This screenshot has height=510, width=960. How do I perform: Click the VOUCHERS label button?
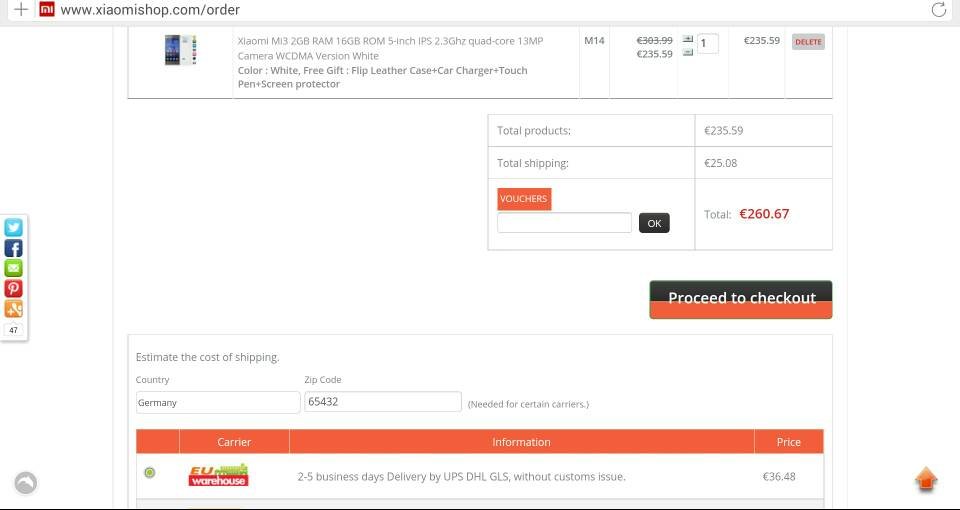(x=524, y=199)
